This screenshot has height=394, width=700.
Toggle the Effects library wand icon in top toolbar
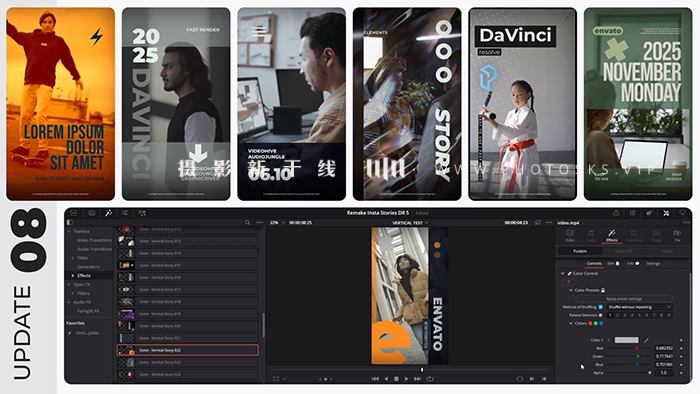108,213
